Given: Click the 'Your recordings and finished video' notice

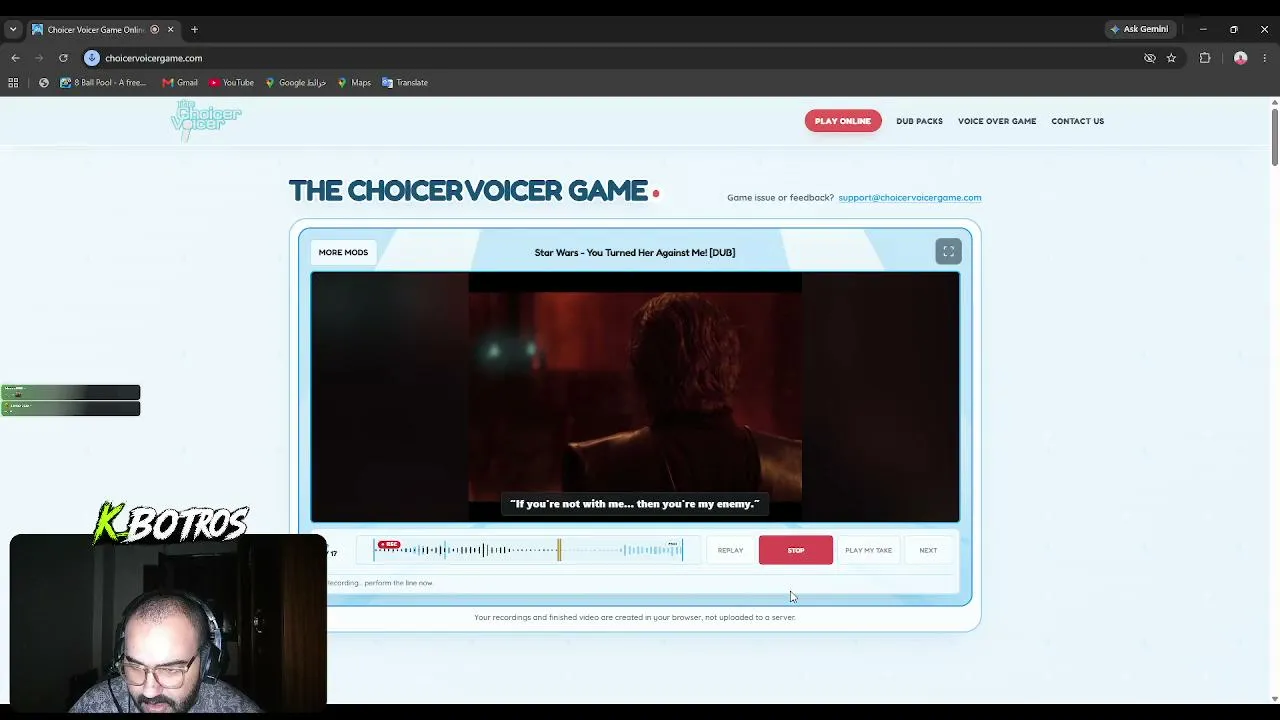Looking at the screenshot, I should pyautogui.click(x=635, y=618).
